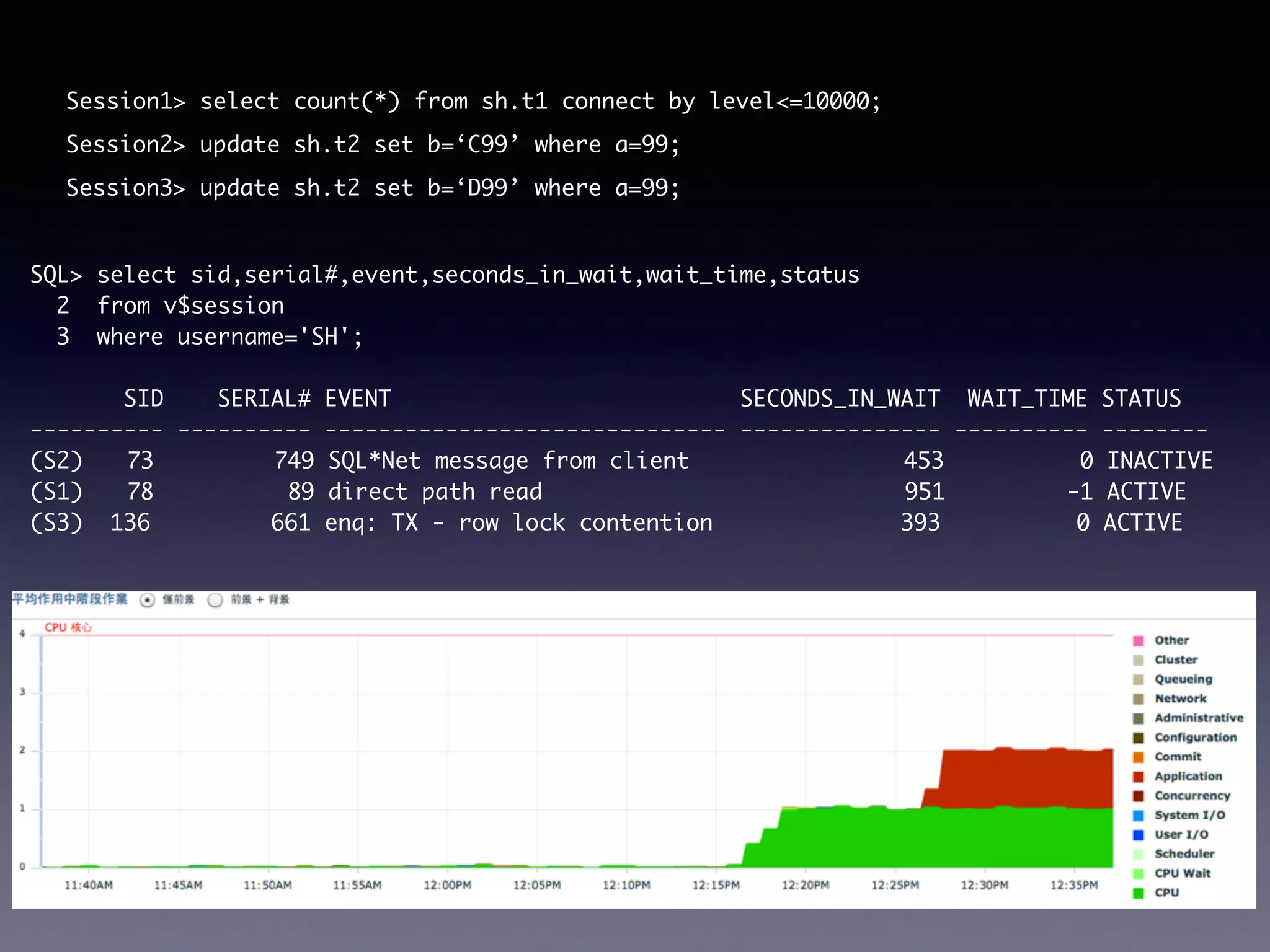Click the 12:05PM time axis label
The height and width of the screenshot is (952, 1270).
point(537,885)
